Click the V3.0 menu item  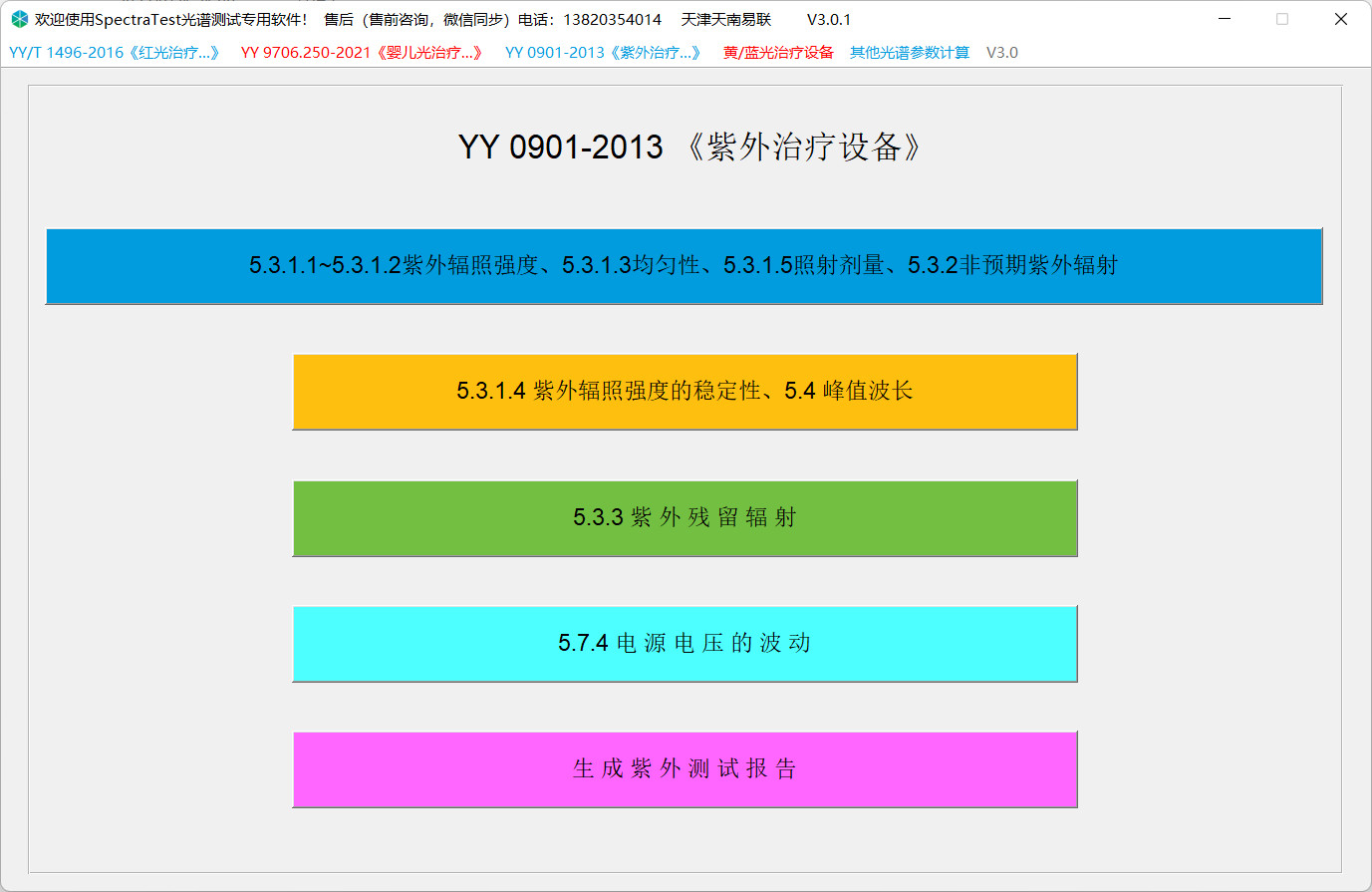1001,53
